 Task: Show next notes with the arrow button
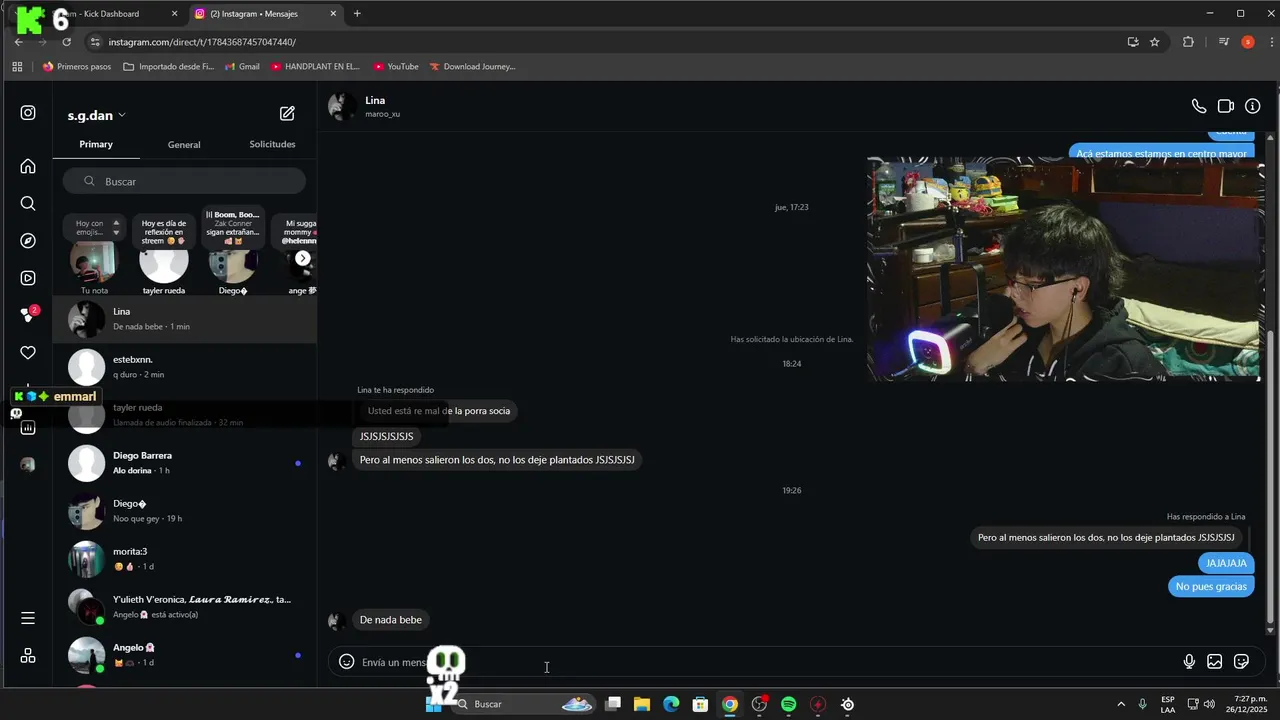coord(303,258)
